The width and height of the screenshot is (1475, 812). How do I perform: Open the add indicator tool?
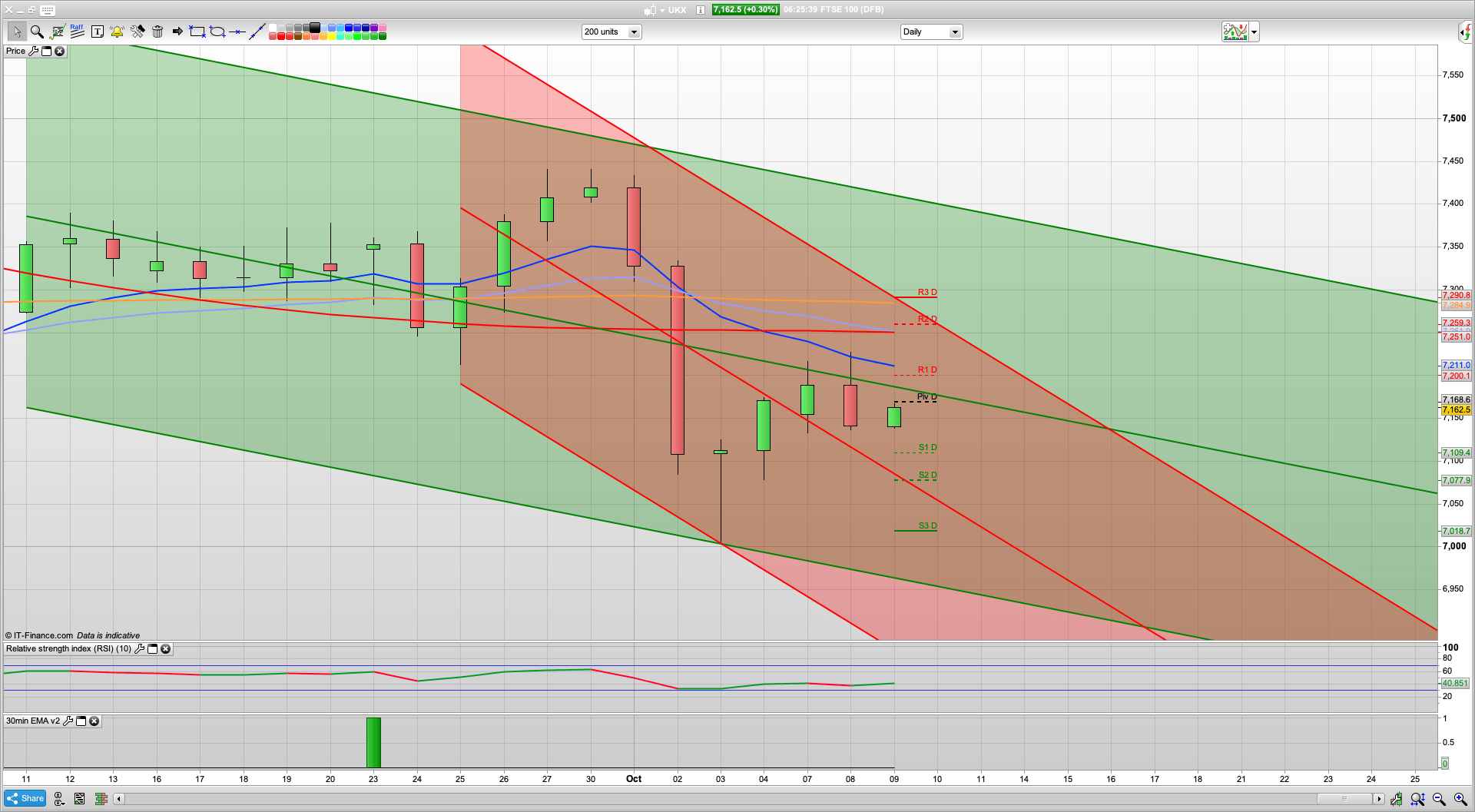(x=57, y=31)
